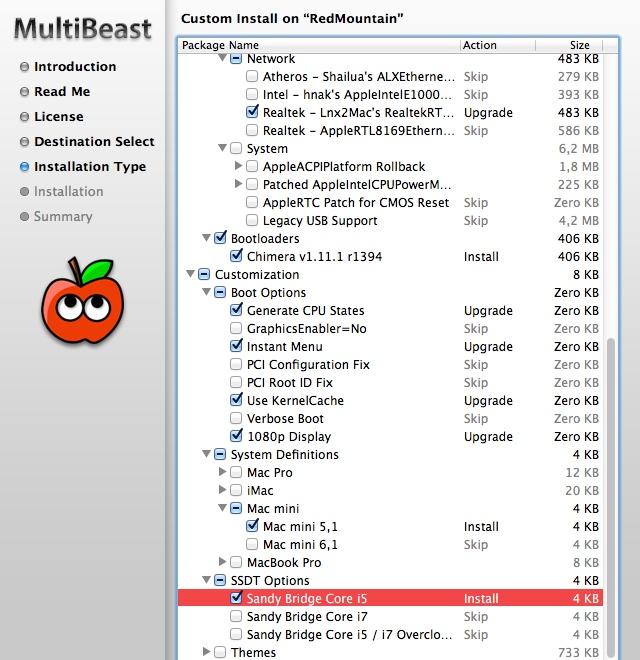Select the Introduction step bullet
The image size is (640, 660).
pos(24,67)
